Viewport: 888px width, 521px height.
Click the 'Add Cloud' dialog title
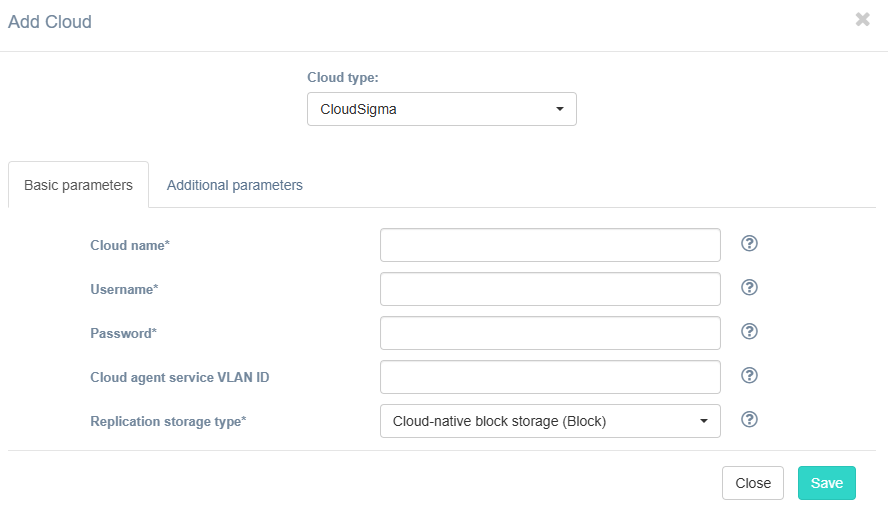(50, 22)
